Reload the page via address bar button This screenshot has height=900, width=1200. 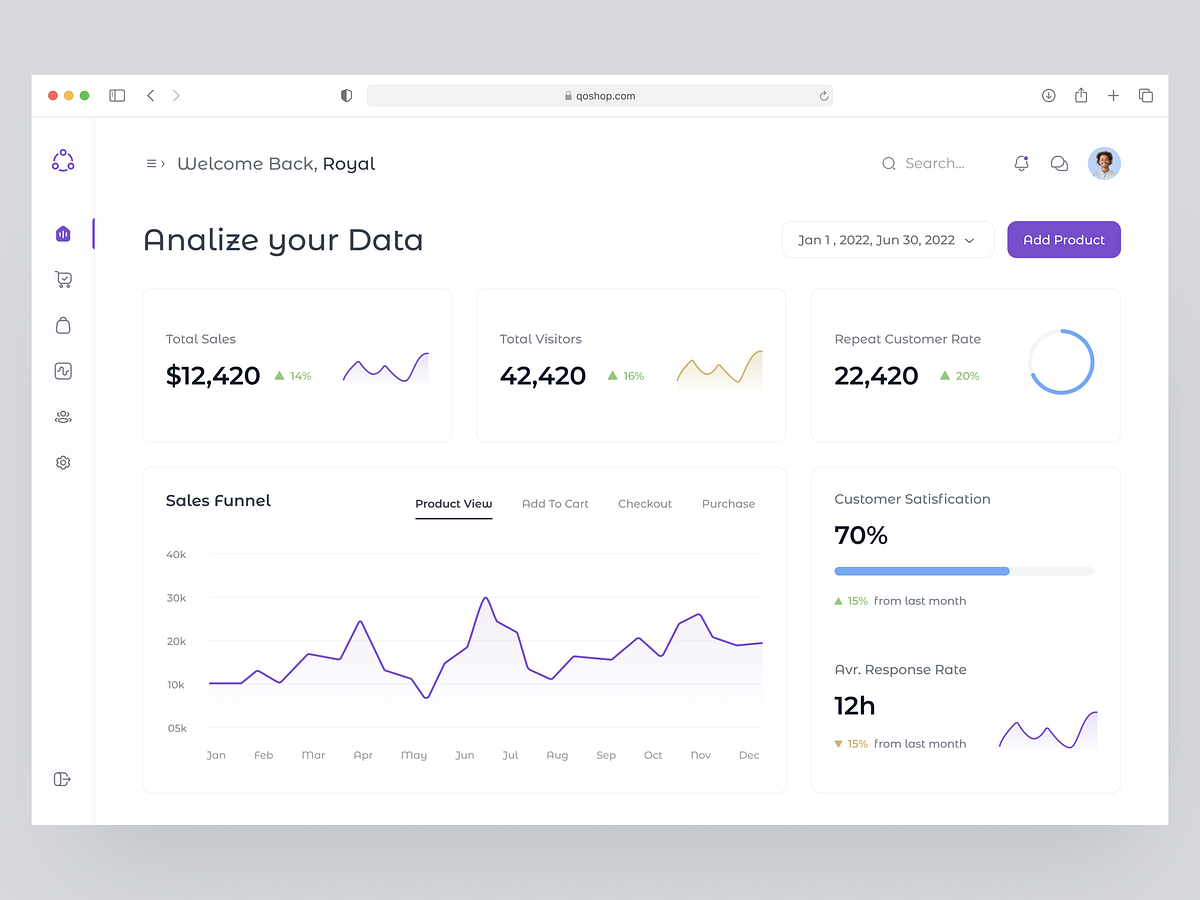point(823,95)
